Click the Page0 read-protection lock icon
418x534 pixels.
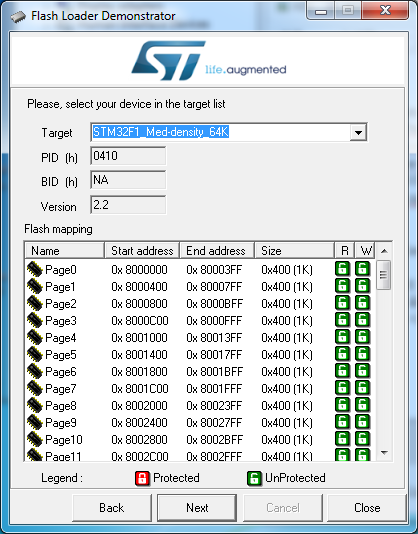pos(342,269)
